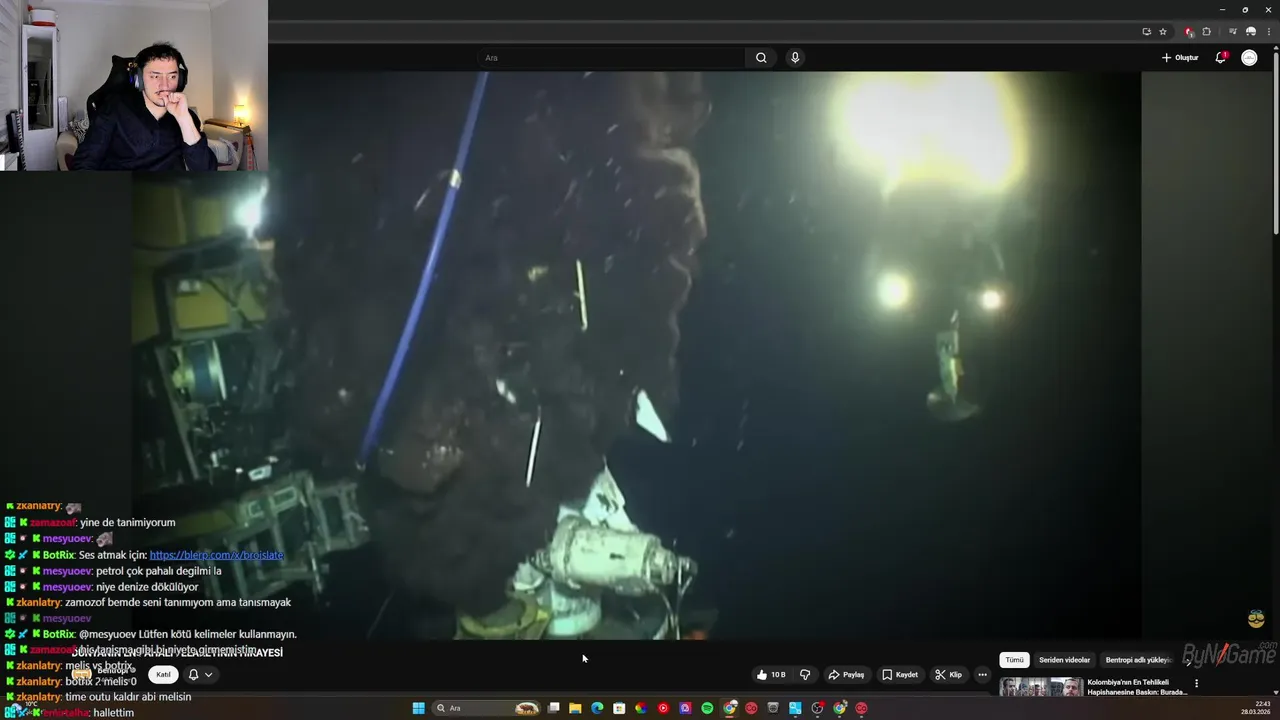The width and height of the screenshot is (1280, 720).
Task: Click the streamer webcam overlay
Action: click(134, 86)
